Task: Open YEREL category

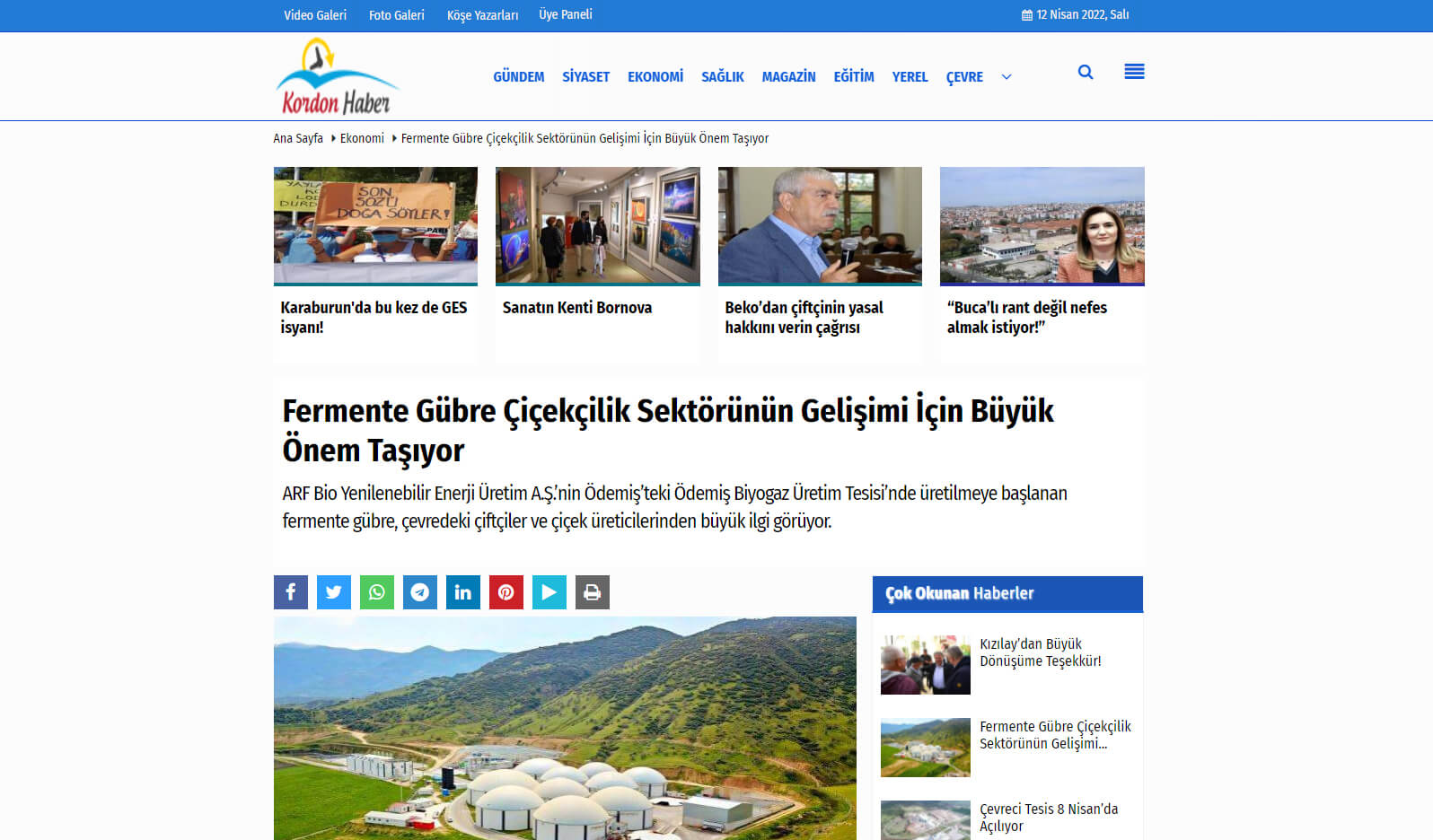Action: (910, 77)
